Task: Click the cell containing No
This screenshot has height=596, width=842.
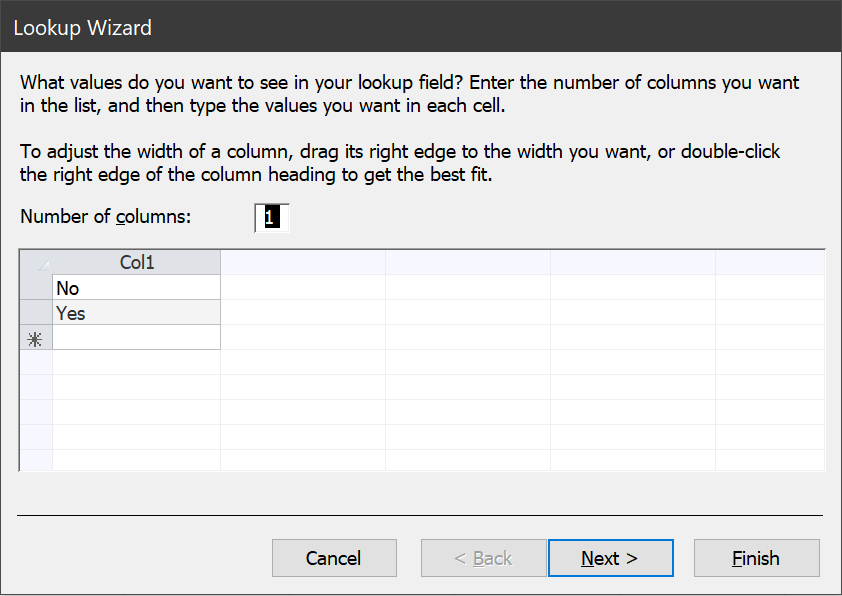Action: pyautogui.click(x=136, y=288)
